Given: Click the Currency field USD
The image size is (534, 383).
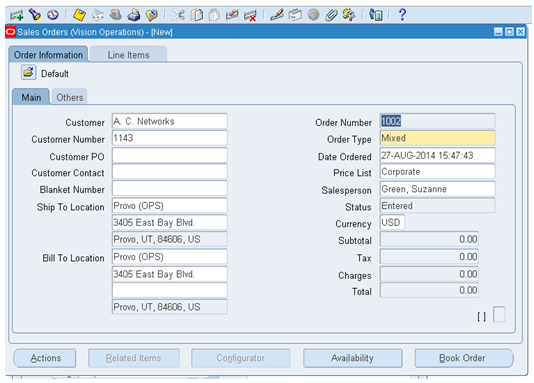Looking at the screenshot, I should click(x=392, y=222).
